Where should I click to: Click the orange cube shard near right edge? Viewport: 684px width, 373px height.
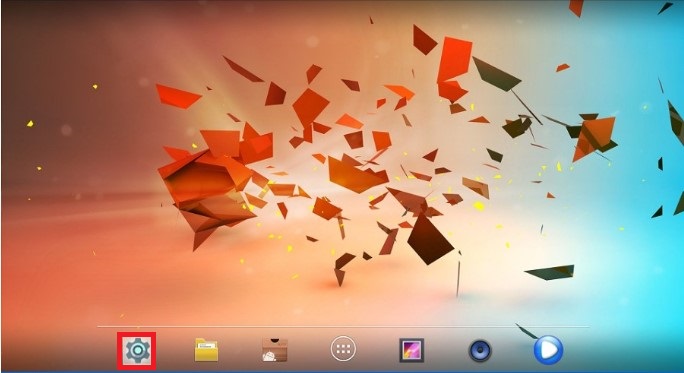click(x=594, y=137)
